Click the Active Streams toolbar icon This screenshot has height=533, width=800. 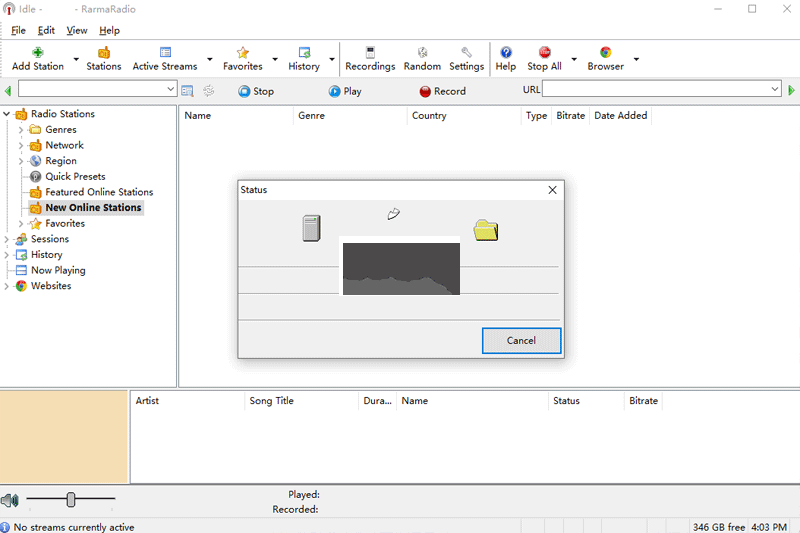click(x=165, y=53)
